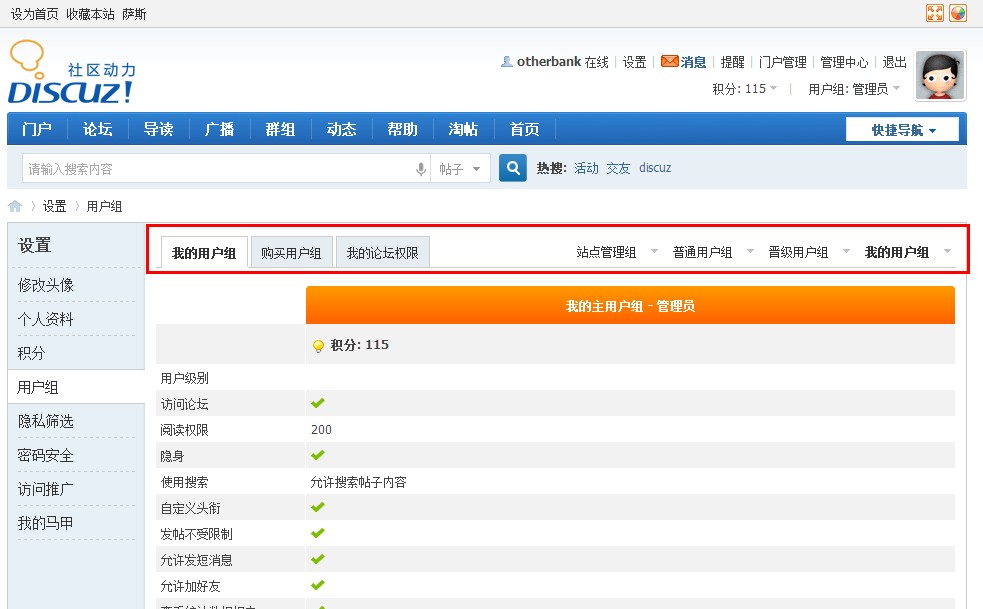This screenshot has width=983, height=609.
Task: Open the 消息 envelope messages link
Action: [x=684, y=62]
